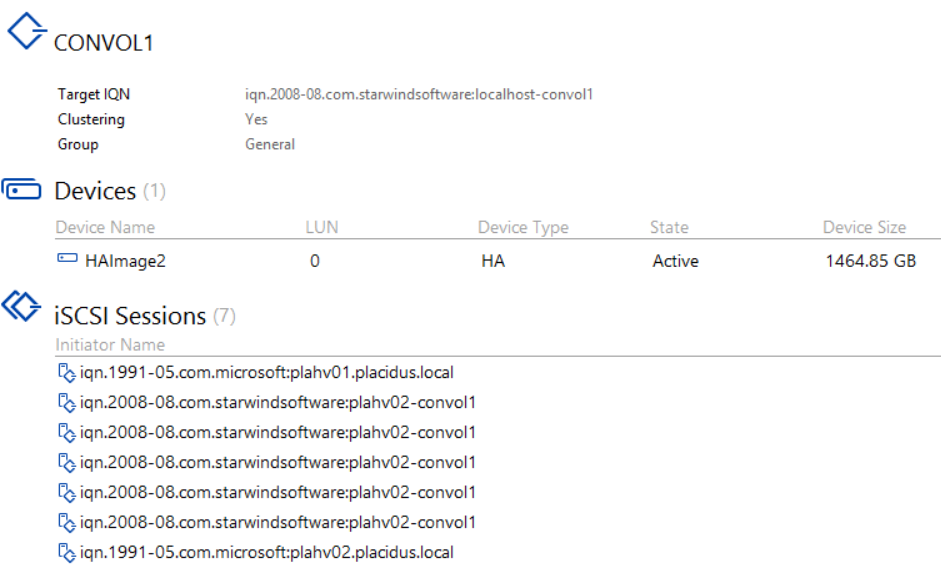
Task: Click the Initiator Name column header
Action: pyautogui.click(x=110, y=345)
